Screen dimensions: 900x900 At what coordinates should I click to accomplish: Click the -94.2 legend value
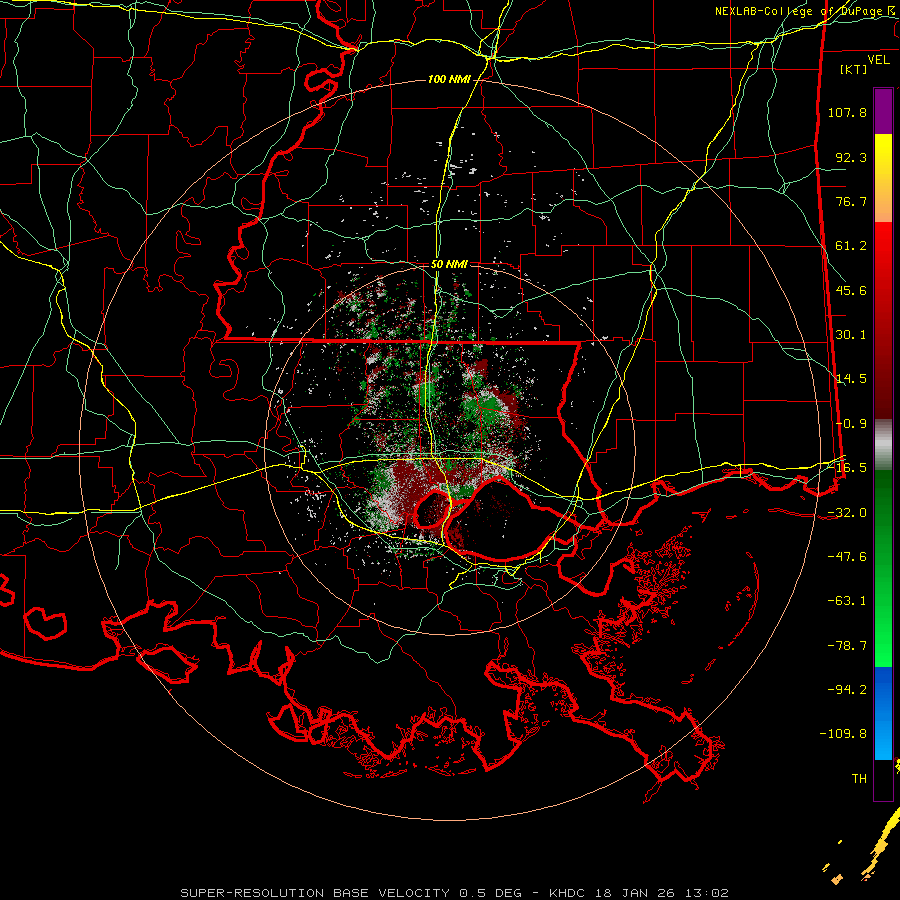tap(847, 690)
